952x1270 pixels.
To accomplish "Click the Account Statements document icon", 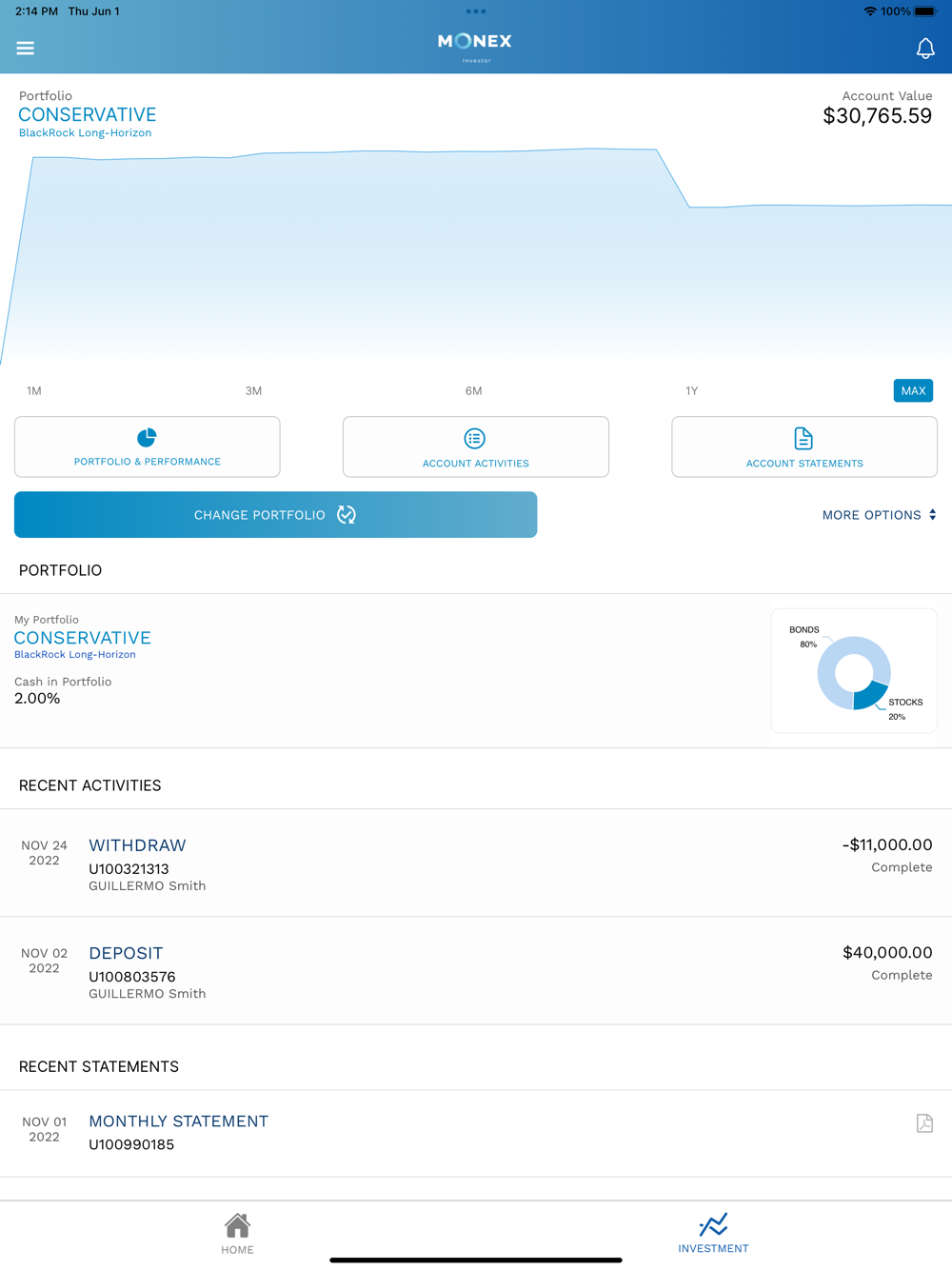I will pyautogui.click(x=803, y=439).
